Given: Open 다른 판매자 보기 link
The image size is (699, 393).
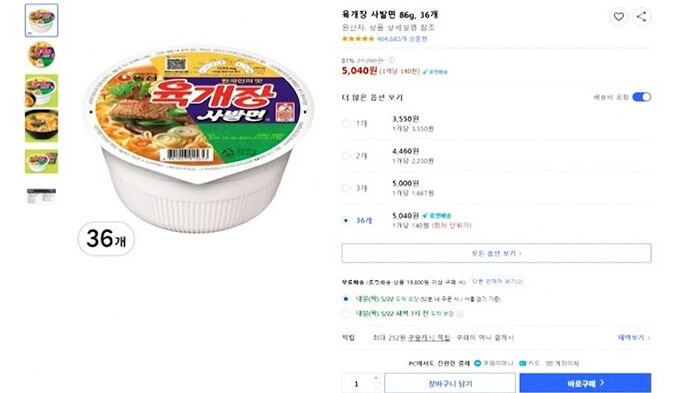Looking at the screenshot, I should (497, 282).
